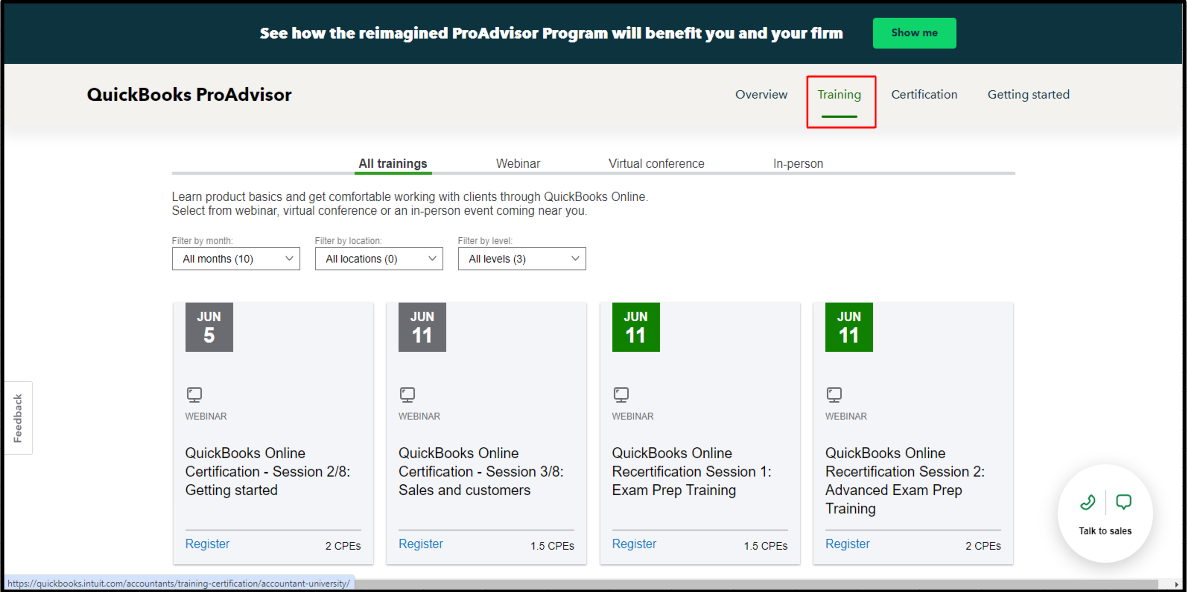Click webinar monitor icon on Session 3/8 card
The image size is (1187, 592).
(x=408, y=395)
